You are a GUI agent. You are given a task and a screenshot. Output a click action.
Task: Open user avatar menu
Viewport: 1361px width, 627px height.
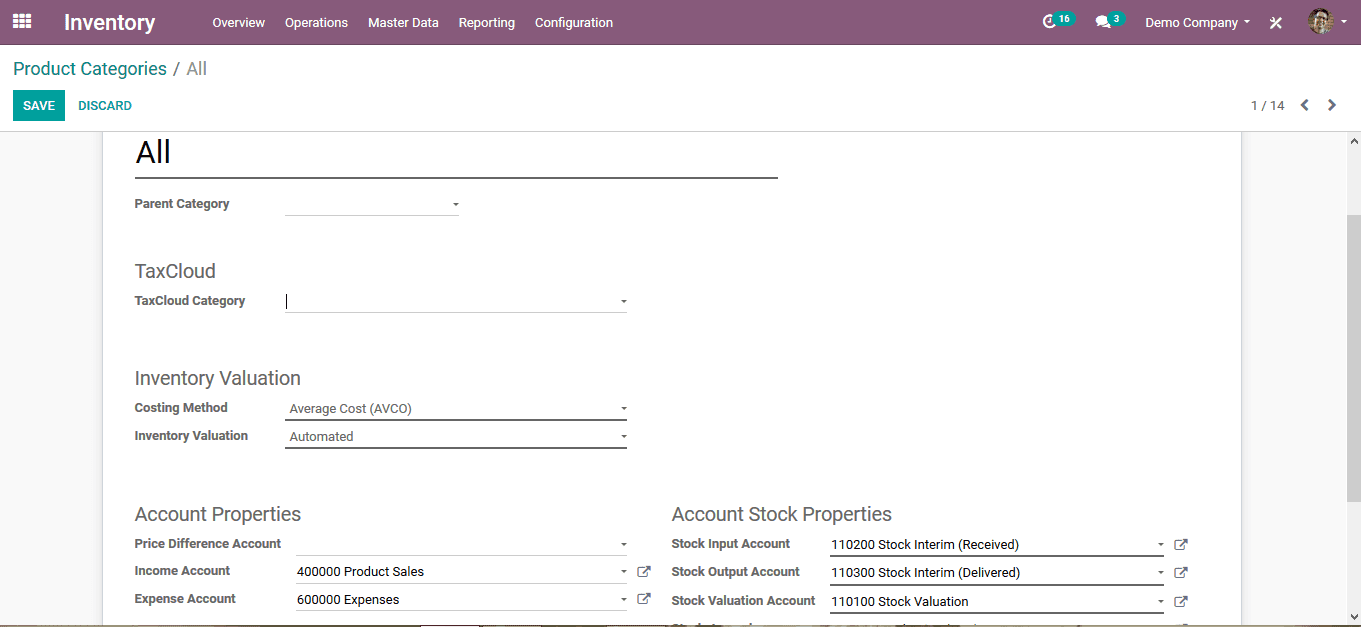click(x=1327, y=21)
